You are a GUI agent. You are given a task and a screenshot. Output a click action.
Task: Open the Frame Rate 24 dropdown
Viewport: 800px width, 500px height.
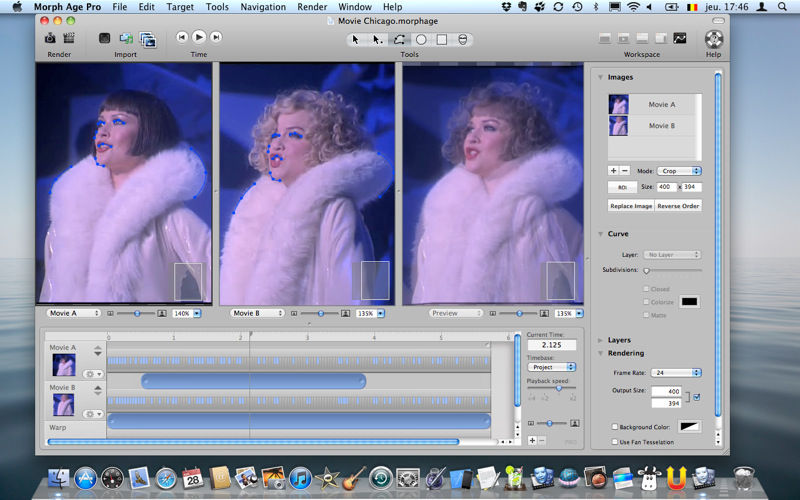point(676,372)
